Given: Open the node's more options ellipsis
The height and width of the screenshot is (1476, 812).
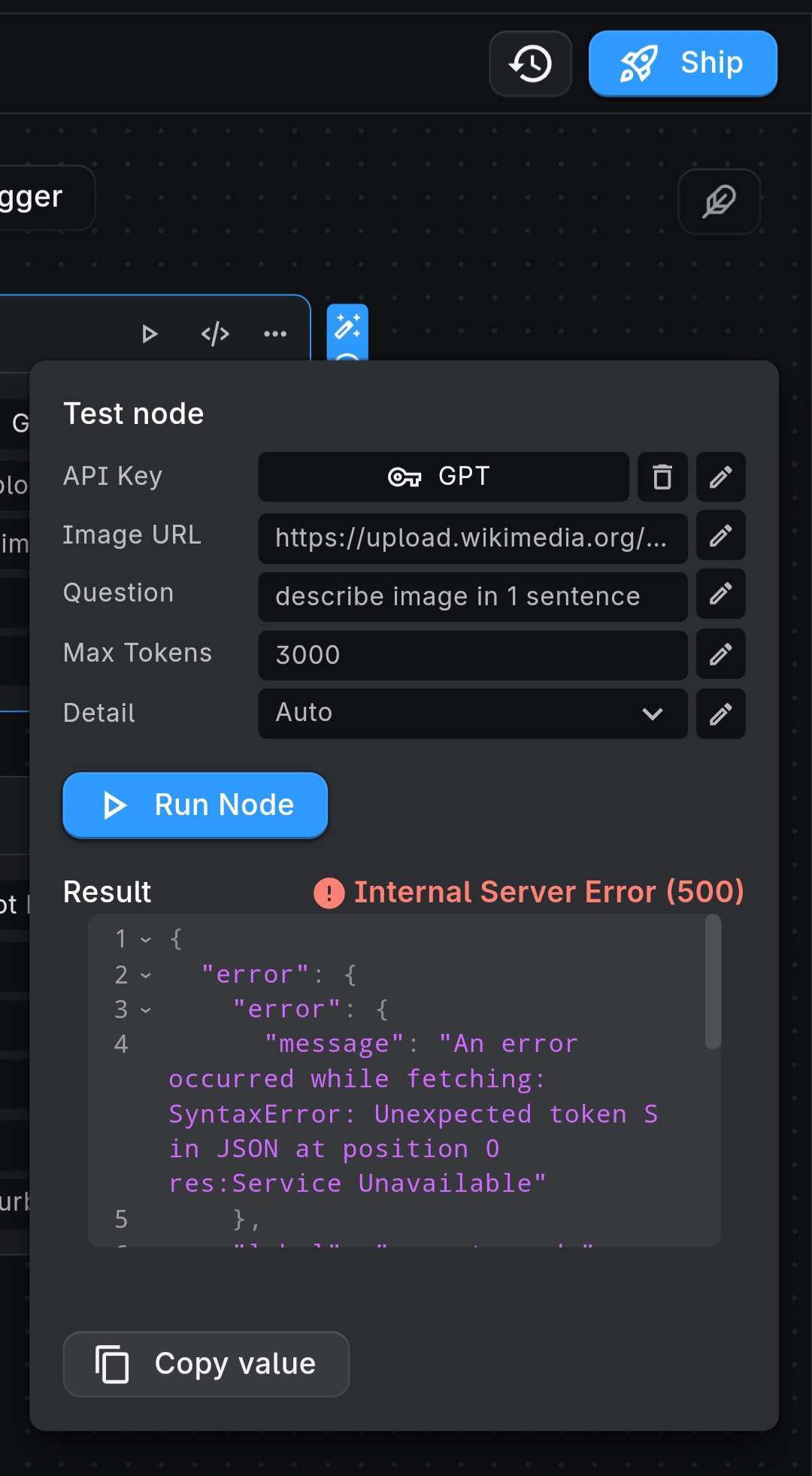Looking at the screenshot, I should (274, 333).
